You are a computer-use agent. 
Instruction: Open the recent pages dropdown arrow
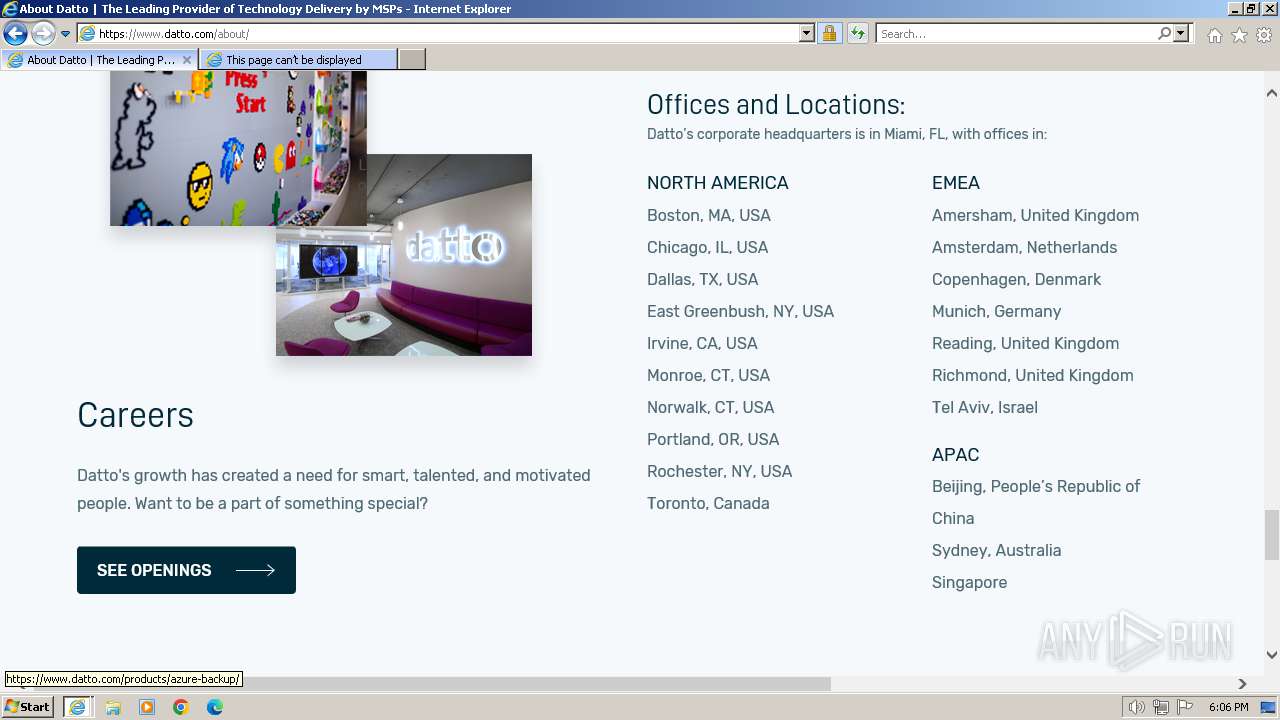[66, 34]
